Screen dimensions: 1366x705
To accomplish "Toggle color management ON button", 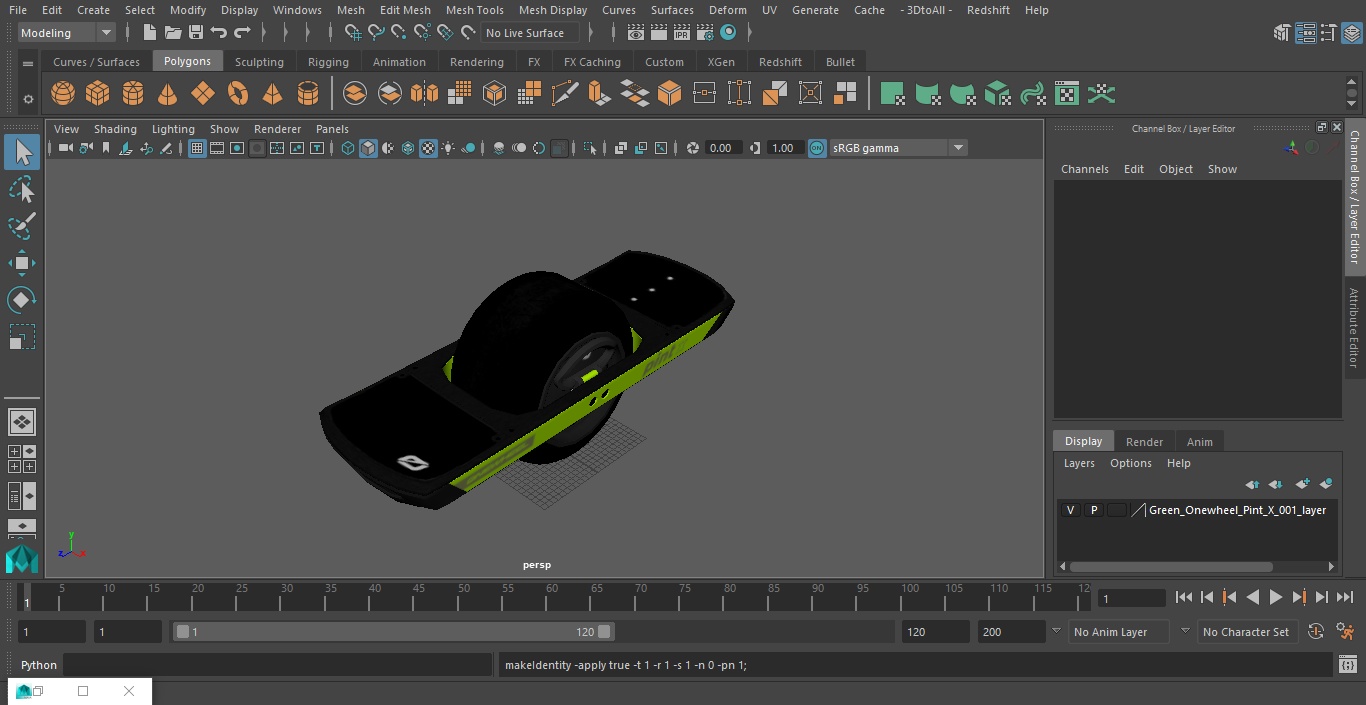I will [817, 148].
